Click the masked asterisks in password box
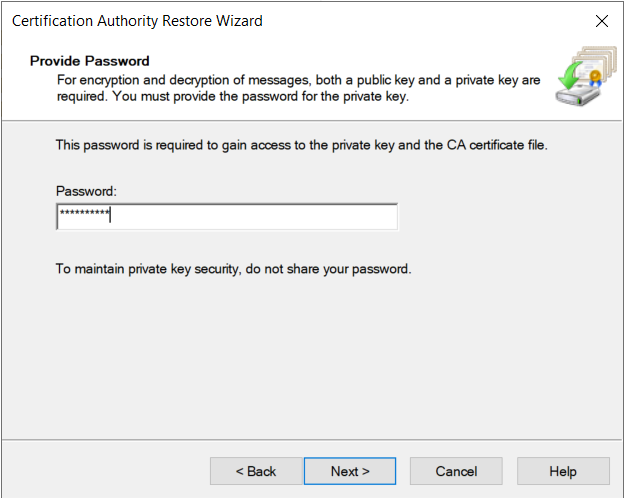 (x=84, y=213)
